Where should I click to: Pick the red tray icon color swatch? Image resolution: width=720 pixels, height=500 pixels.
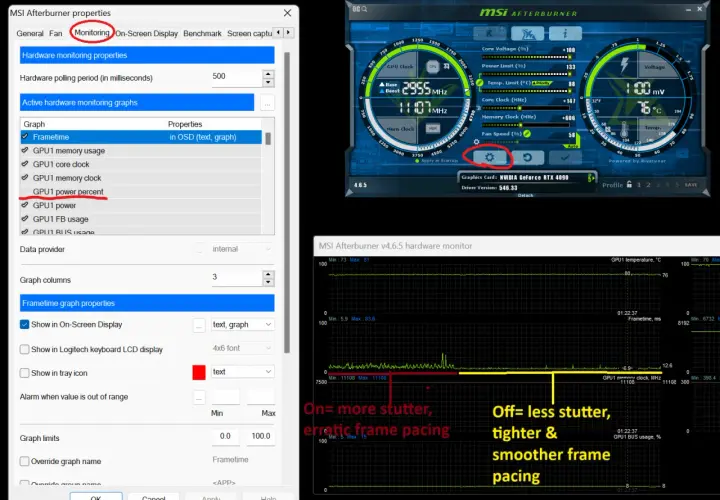(199, 372)
